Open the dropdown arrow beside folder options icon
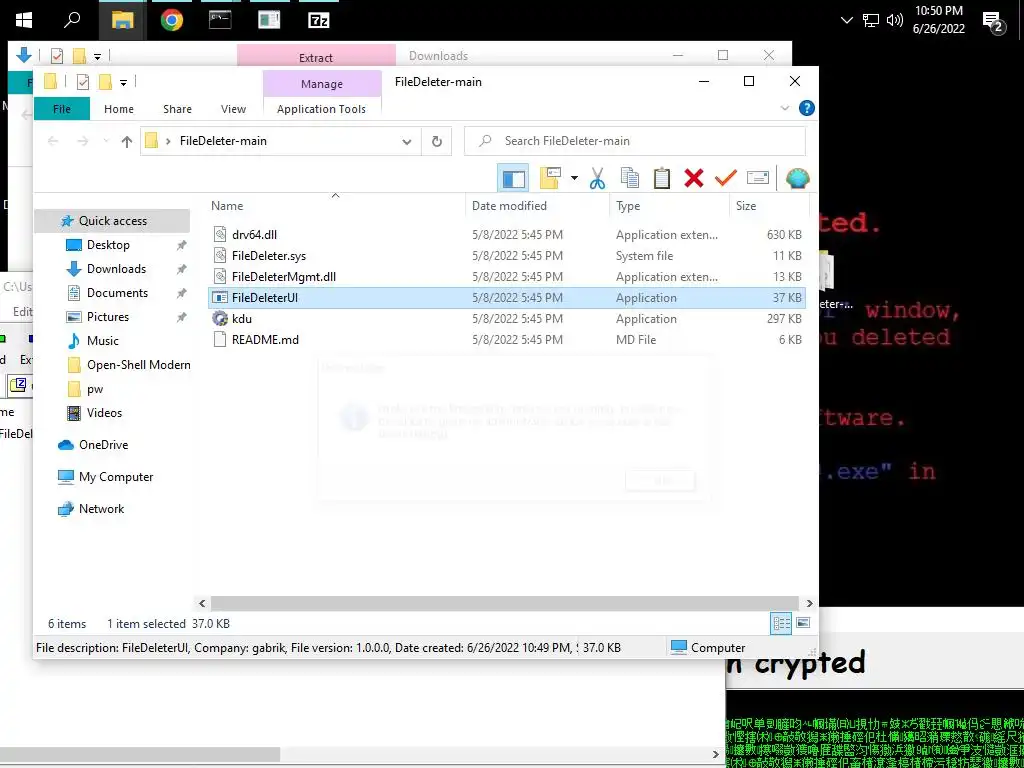 [x=574, y=178]
